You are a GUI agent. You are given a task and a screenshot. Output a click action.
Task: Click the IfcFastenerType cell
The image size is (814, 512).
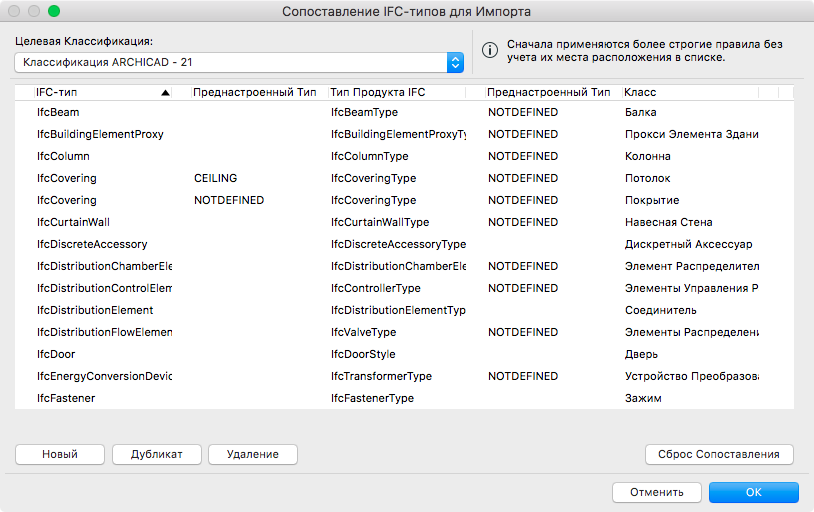coord(372,398)
